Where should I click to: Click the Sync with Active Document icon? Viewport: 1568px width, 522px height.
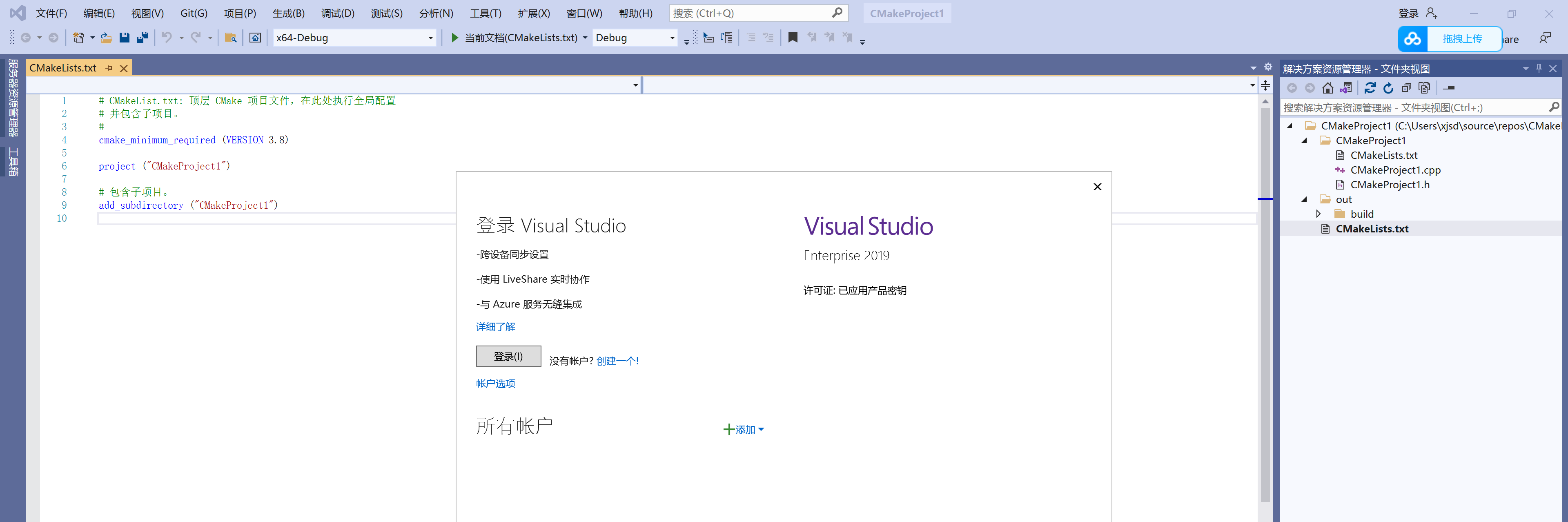(1370, 88)
